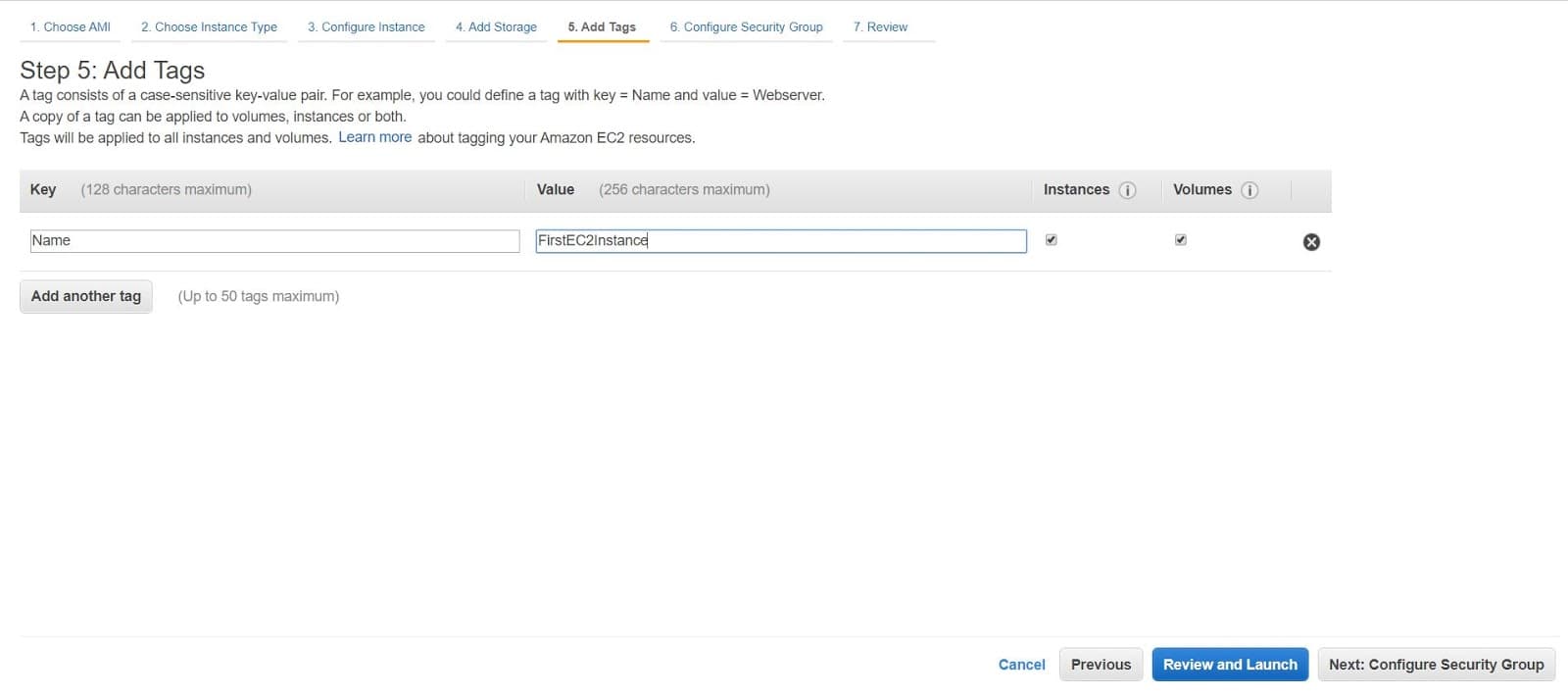Image resolution: width=1568 pixels, height=696 pixels.
Task: Open the Review step tab
Action: pos(880,27)
